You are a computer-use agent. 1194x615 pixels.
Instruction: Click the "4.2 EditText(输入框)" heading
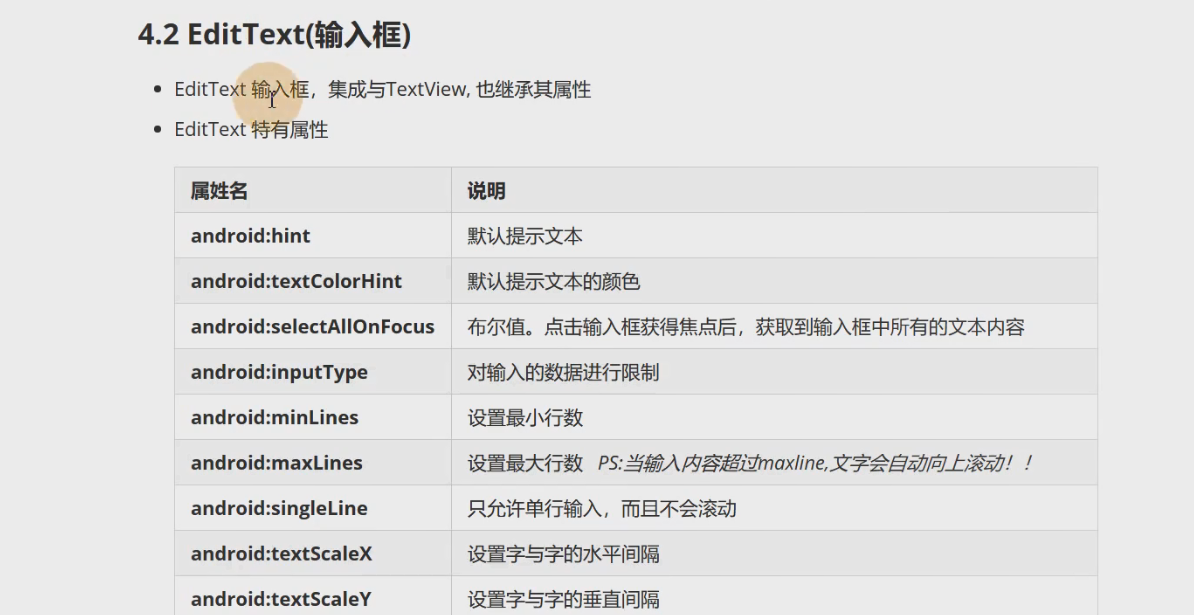(x=274, y=35)
